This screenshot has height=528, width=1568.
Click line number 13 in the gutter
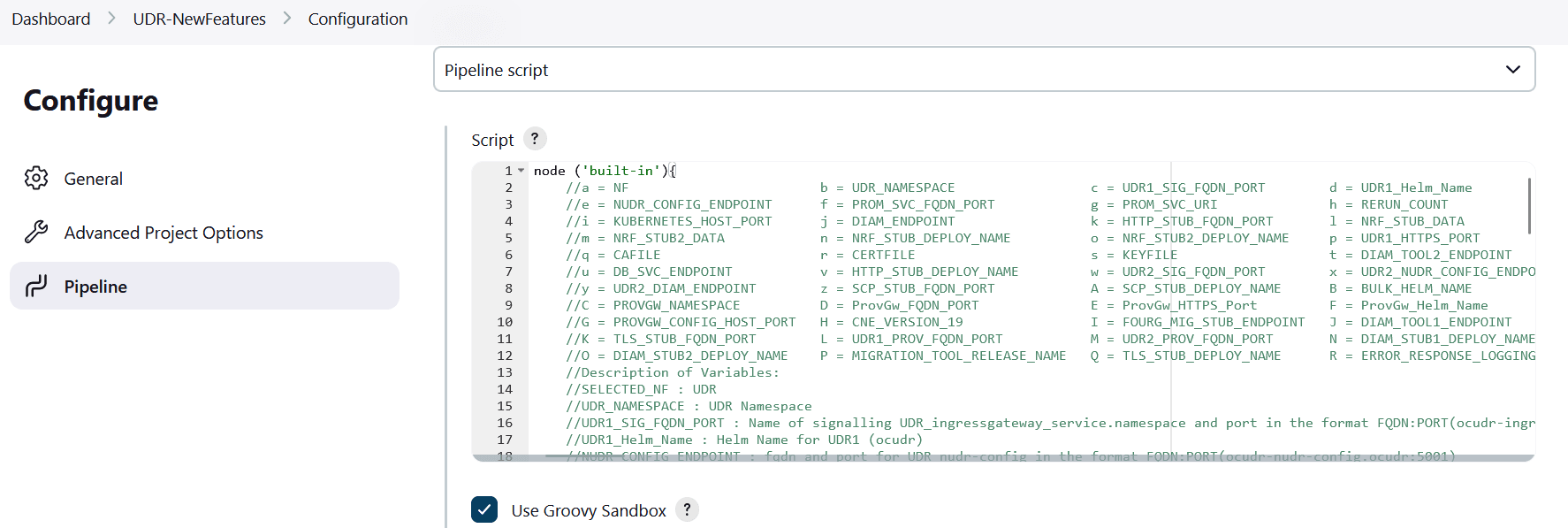505,372
